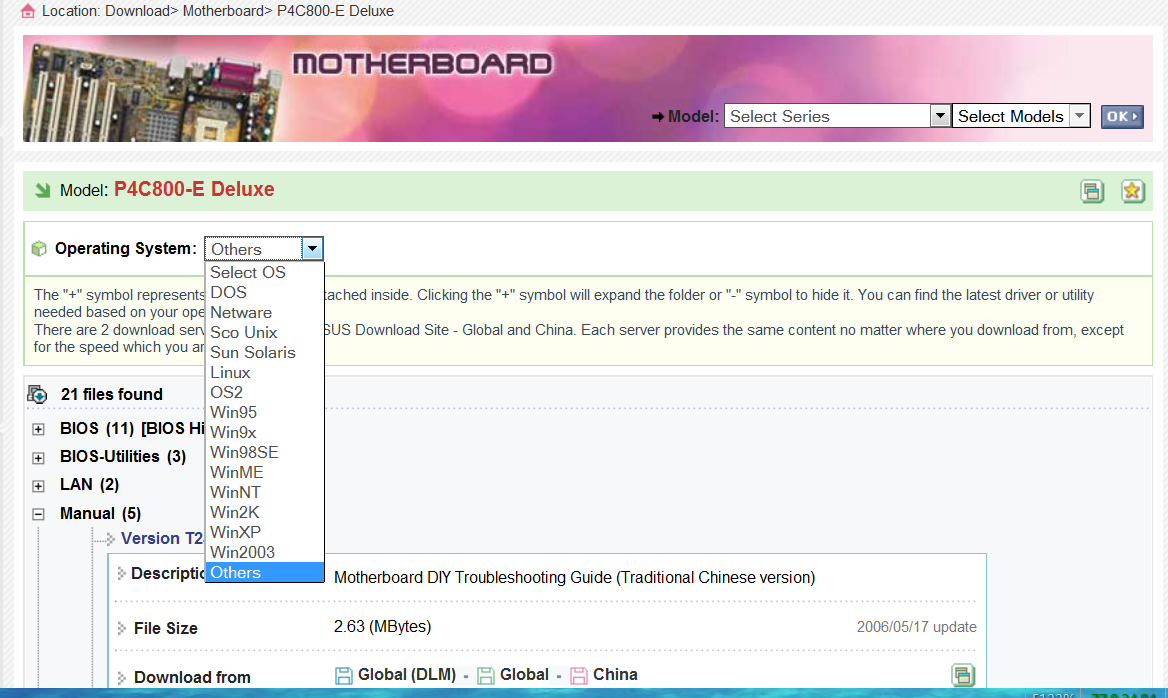Choose Sun Solaris from the OS list
This screenshot has width=1168, height=698.
pos(264,353)
